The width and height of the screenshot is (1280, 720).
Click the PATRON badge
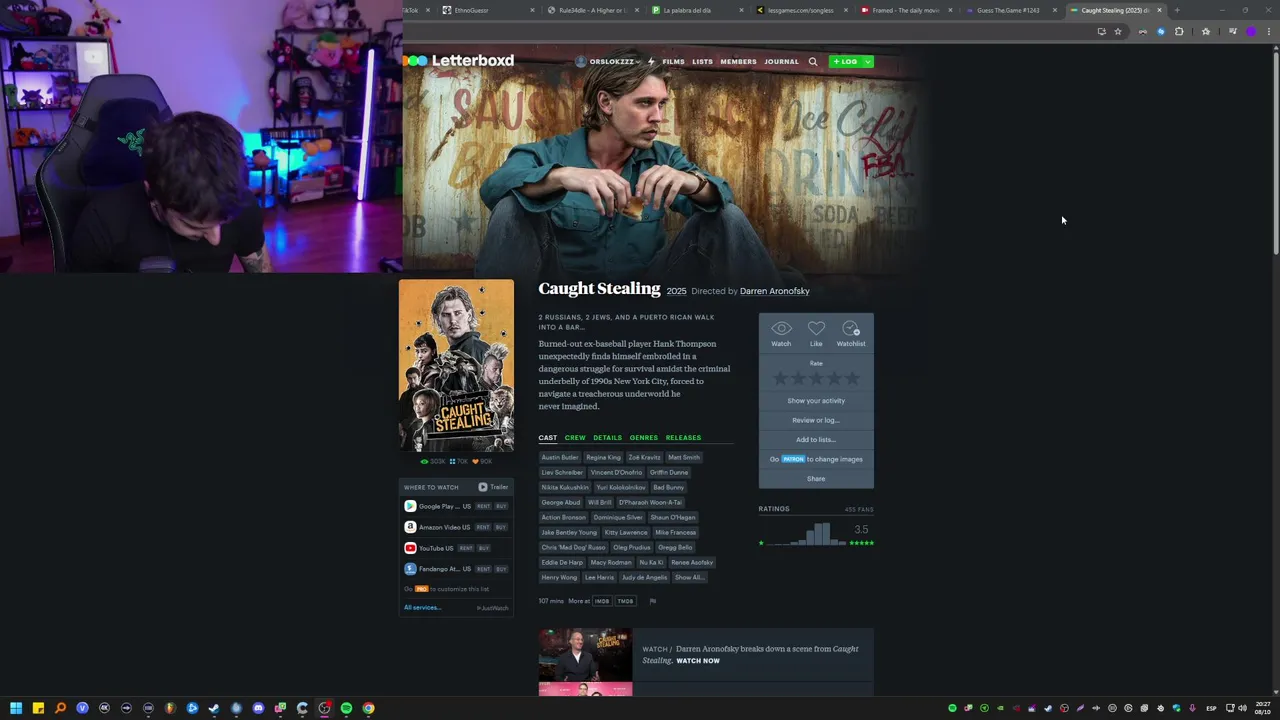793,459
